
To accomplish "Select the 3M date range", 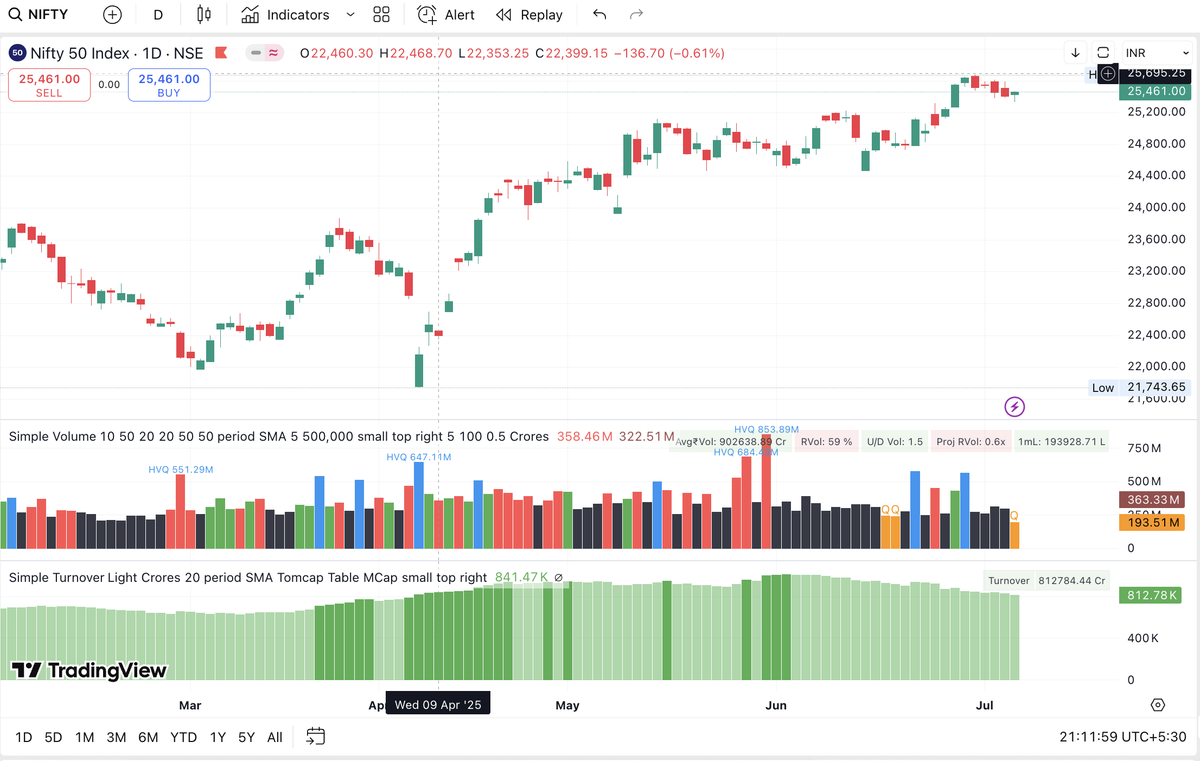I will (x=116, y=737).
